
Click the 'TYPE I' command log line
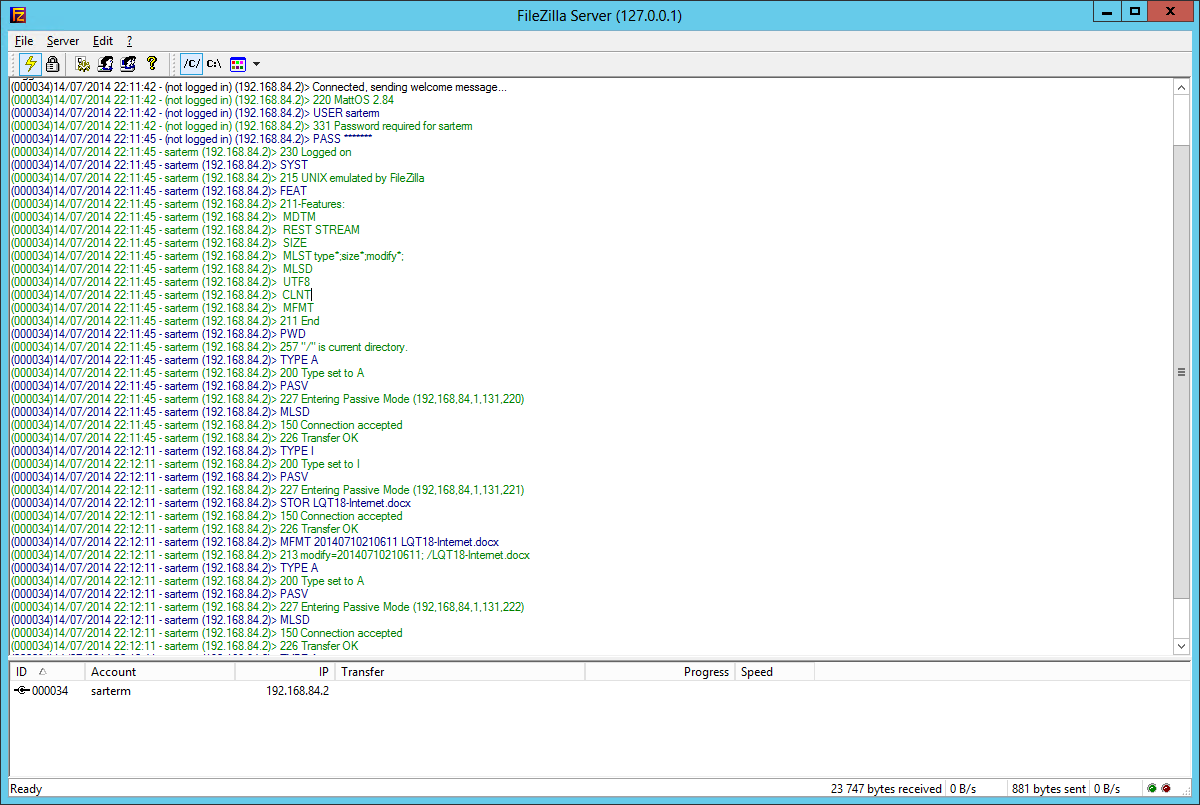click(163, 451)
